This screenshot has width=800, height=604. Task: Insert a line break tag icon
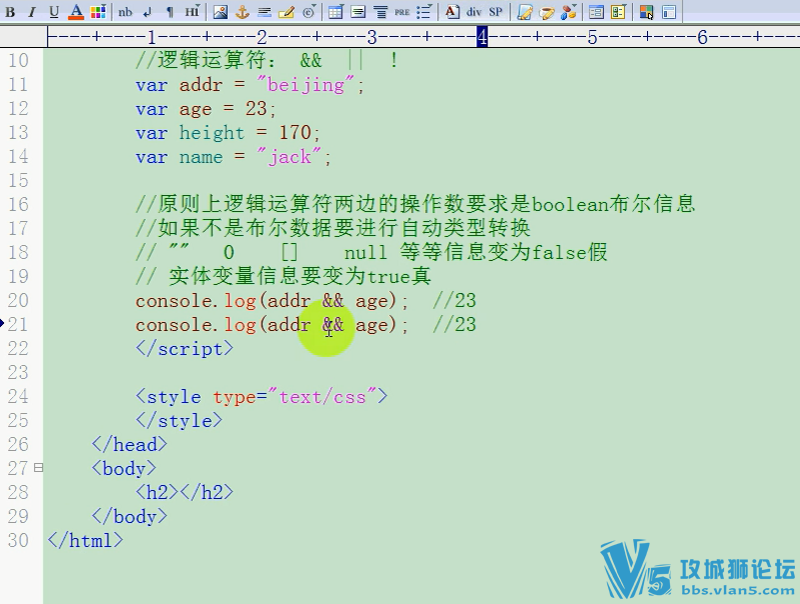pyautogui.click(x=147, y=12)
